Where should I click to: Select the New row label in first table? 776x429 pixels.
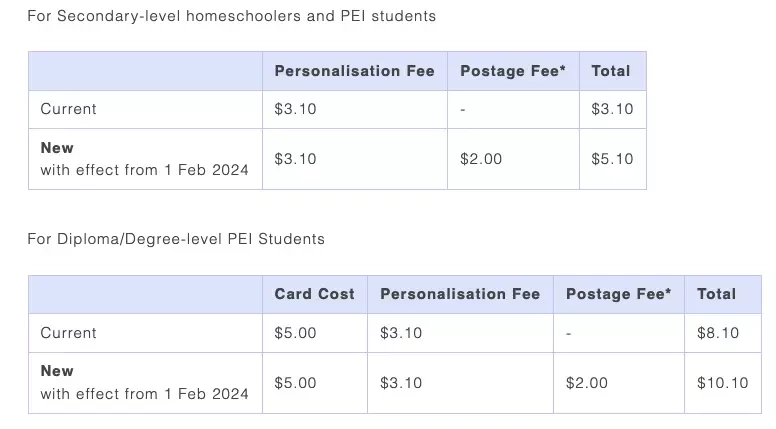(x=57, y=148)
